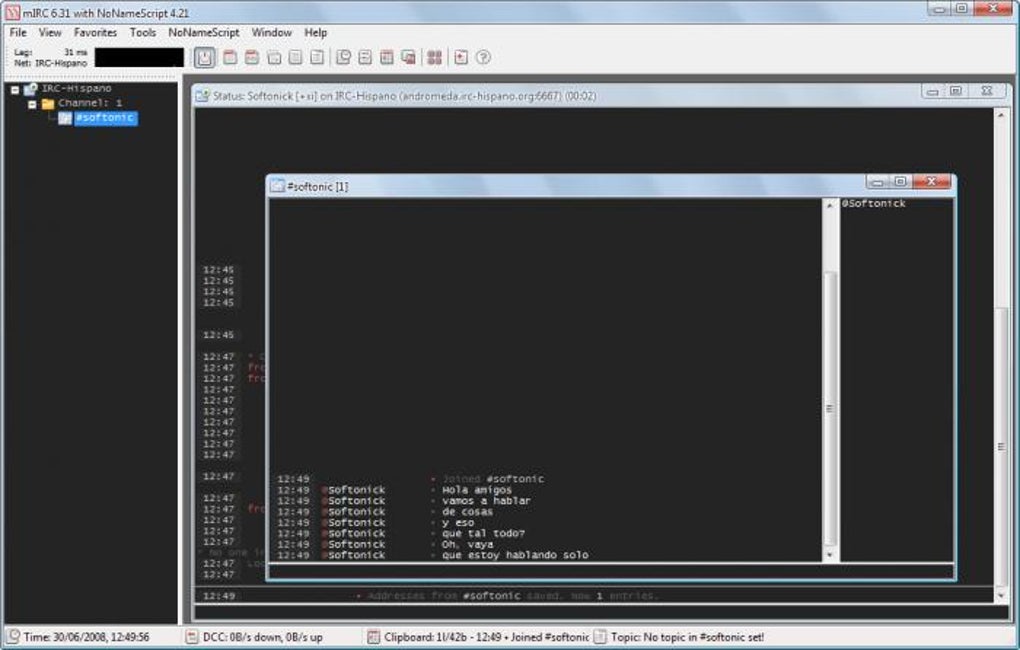This screenshot has height=650, width=1020.
Task: Click the #softonic channel window title icon
Action: pyautogui.click(x=277, y=186)
